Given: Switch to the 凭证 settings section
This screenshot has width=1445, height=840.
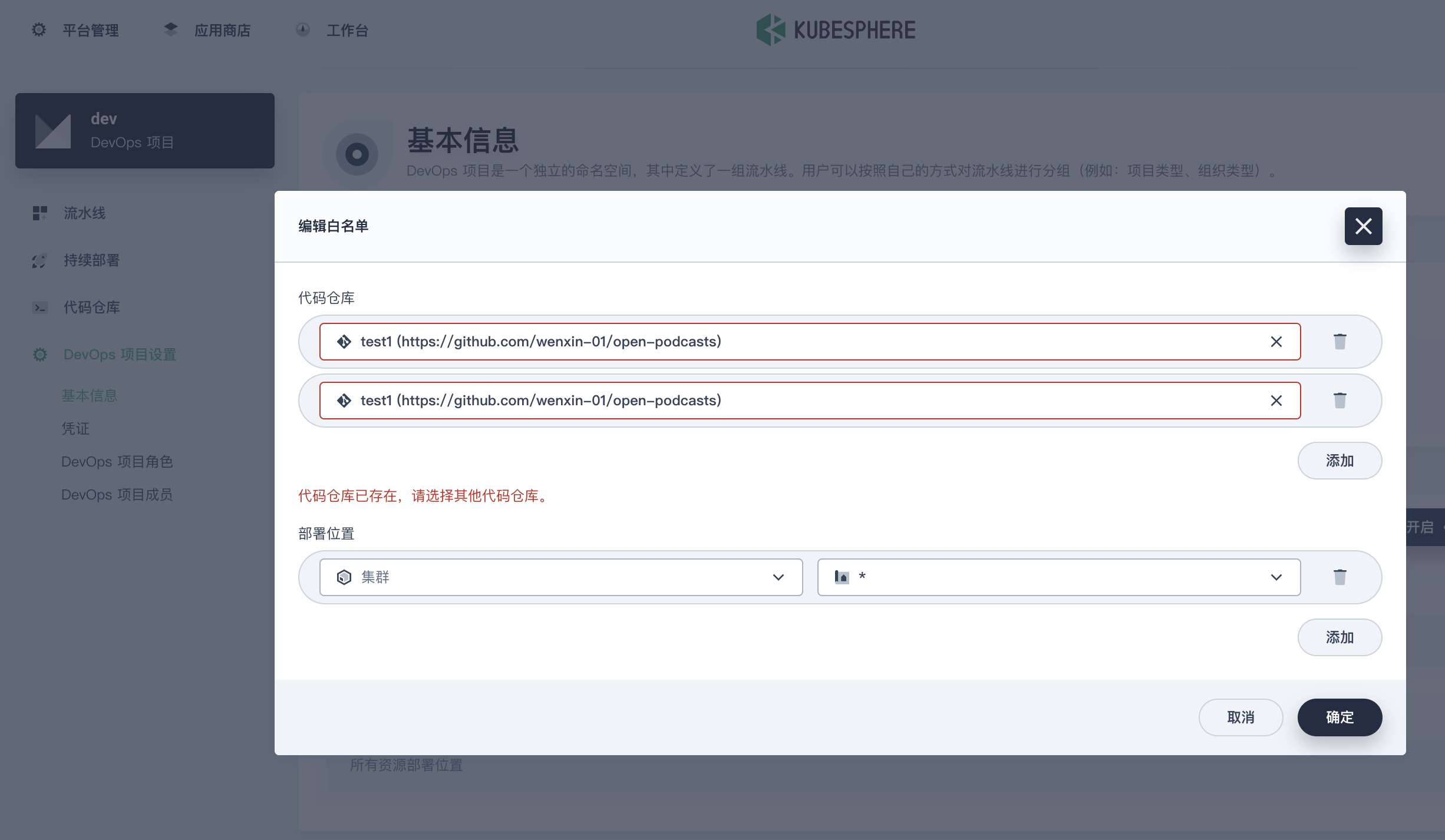Looking at the screenshot, I should point(76,428).
